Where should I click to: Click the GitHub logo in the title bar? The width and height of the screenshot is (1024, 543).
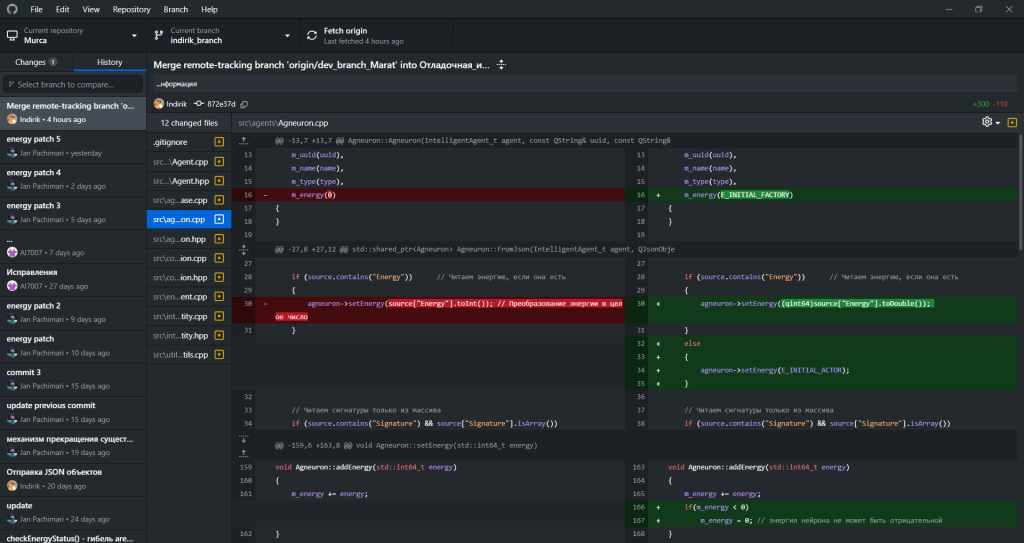(12, 9)
